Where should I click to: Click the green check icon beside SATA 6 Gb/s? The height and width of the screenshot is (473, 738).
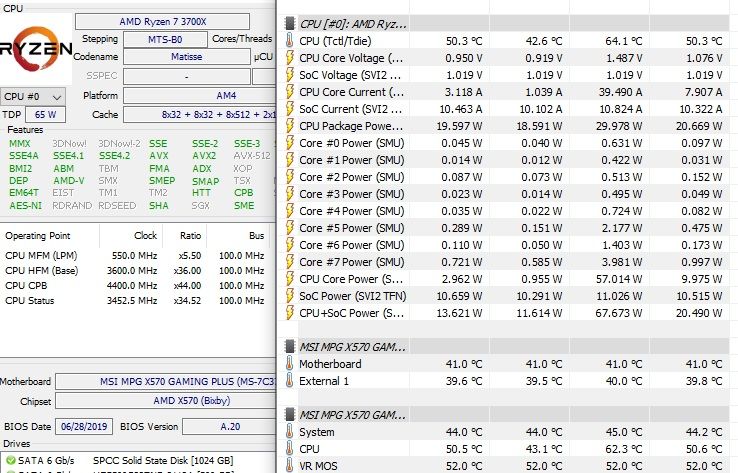point(10,460)
